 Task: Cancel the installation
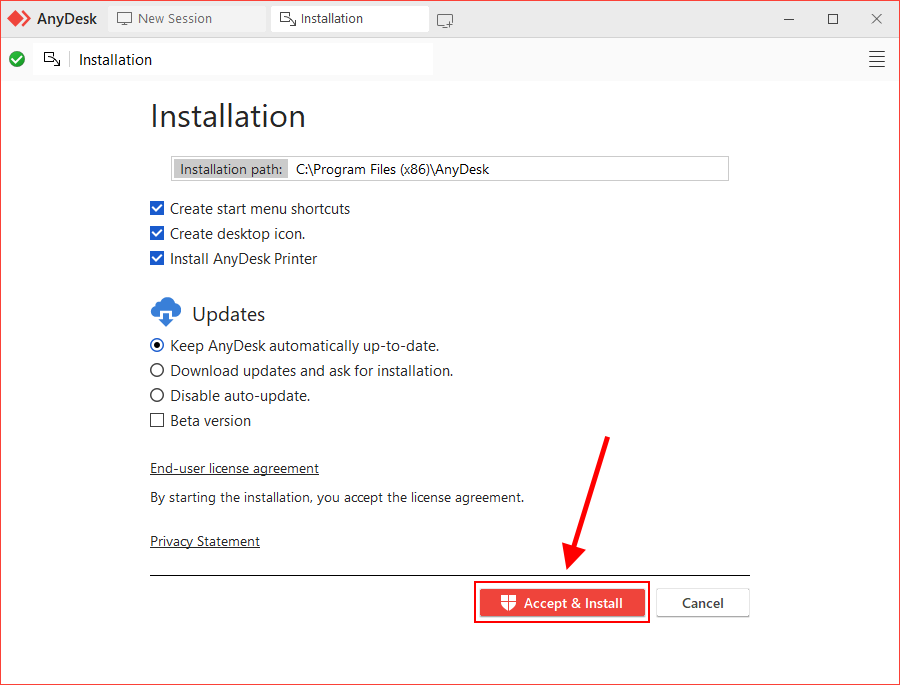(x=703, y=603)
